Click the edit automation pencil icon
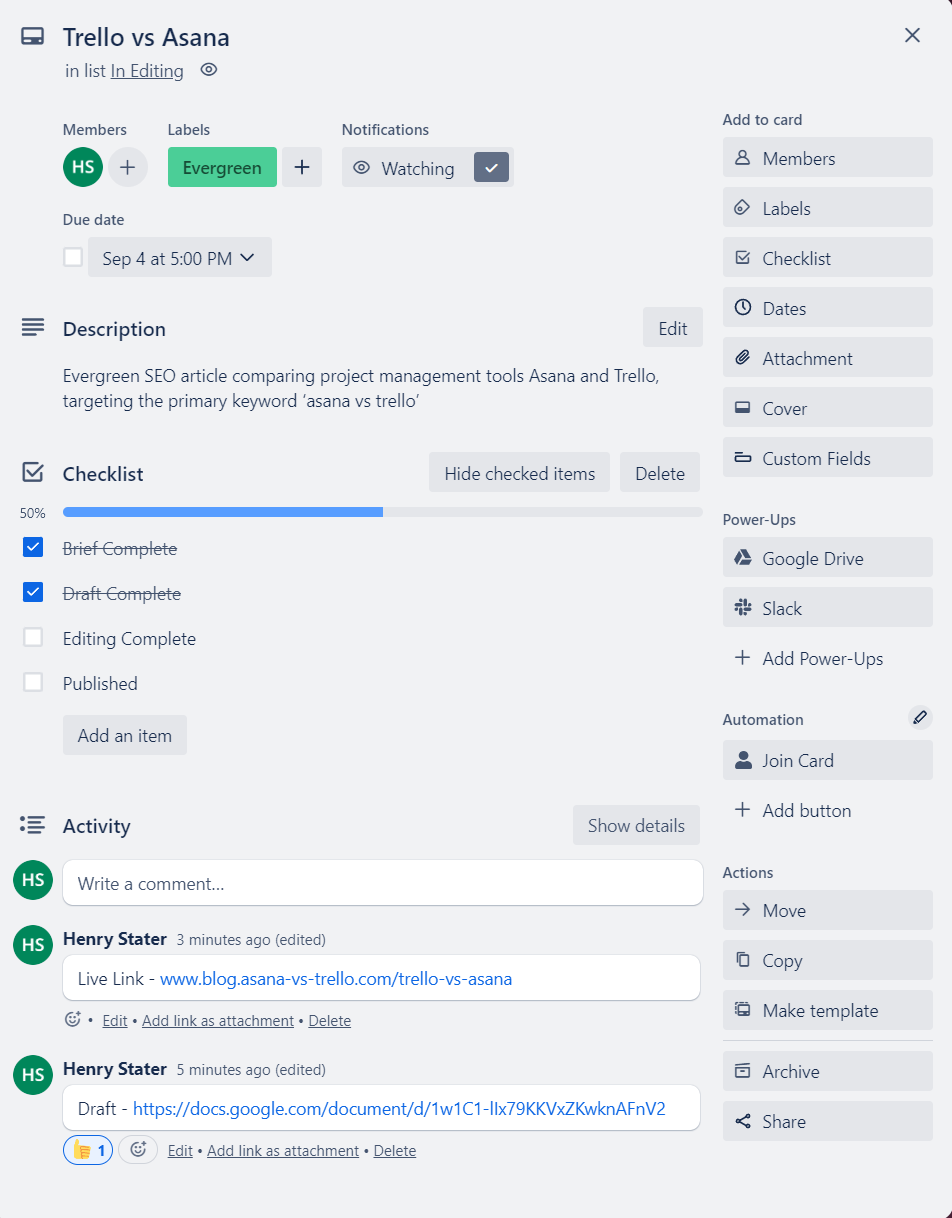This screenshot has height=1218, width=952. [919, 717]
